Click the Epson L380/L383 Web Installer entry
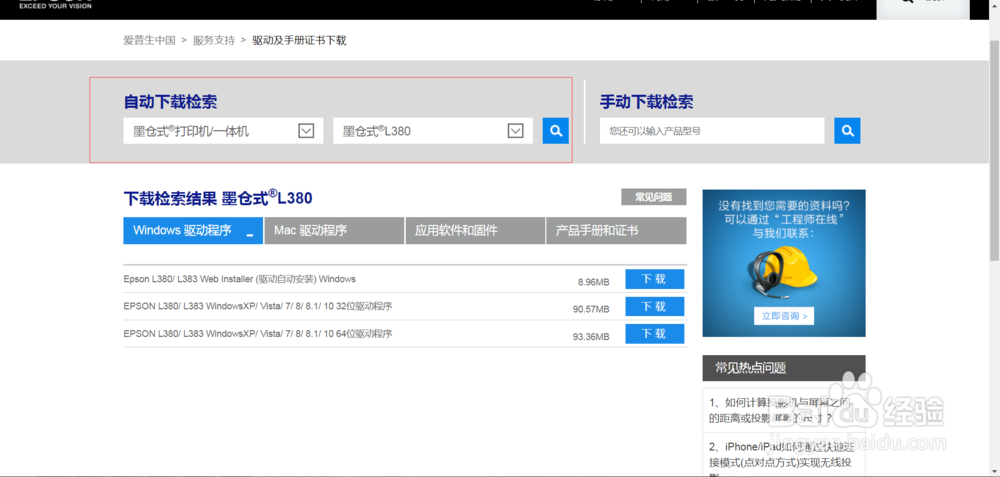 click(x=240, y=279)
